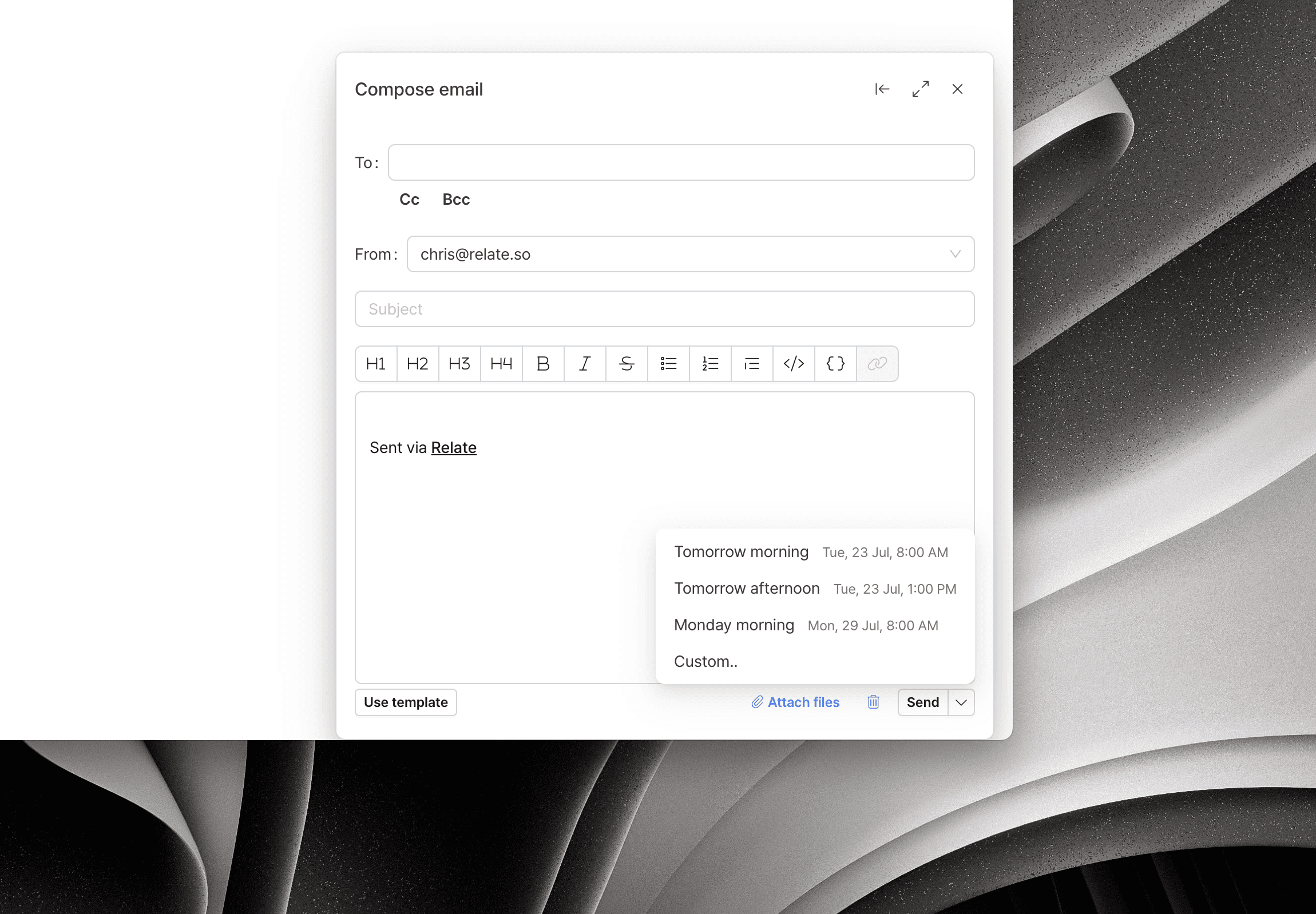Toggle the send options chevron
This screenshot has height=914, width=1316.
coord(961,702)
